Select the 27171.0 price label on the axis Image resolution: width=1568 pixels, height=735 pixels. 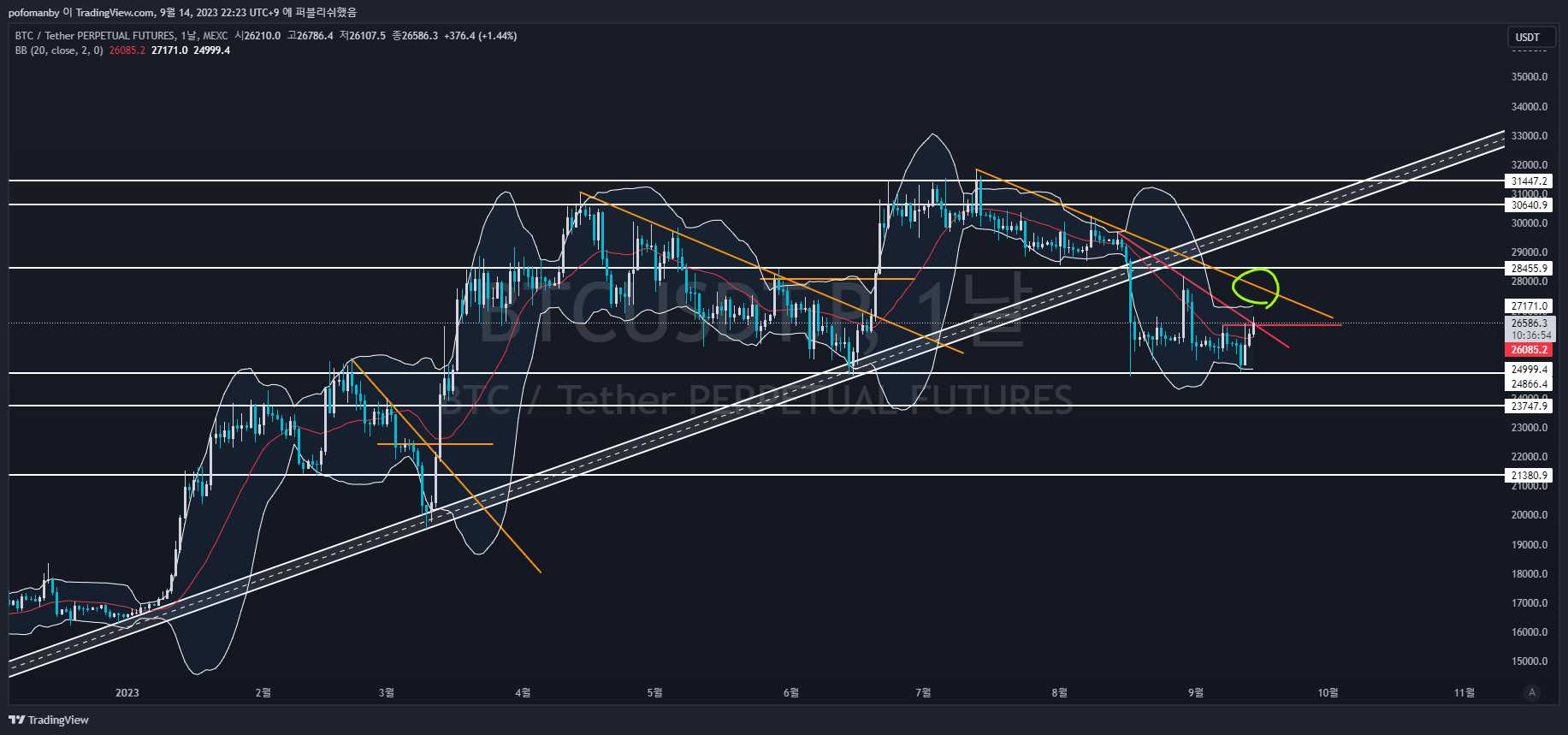point(1529,305)
